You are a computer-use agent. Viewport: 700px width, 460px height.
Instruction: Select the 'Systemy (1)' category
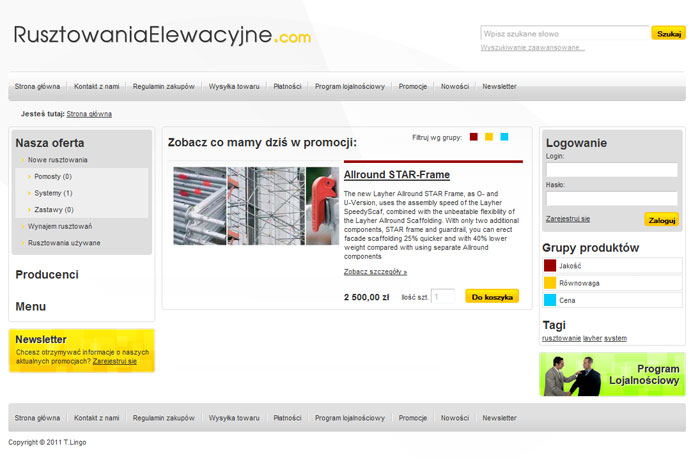tap(53, 193)
